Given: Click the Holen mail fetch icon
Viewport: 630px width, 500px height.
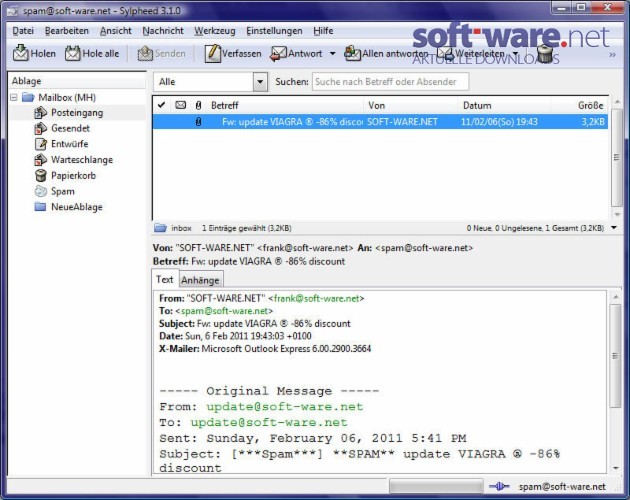Looking at the screenshot, I should click(20, 53).
